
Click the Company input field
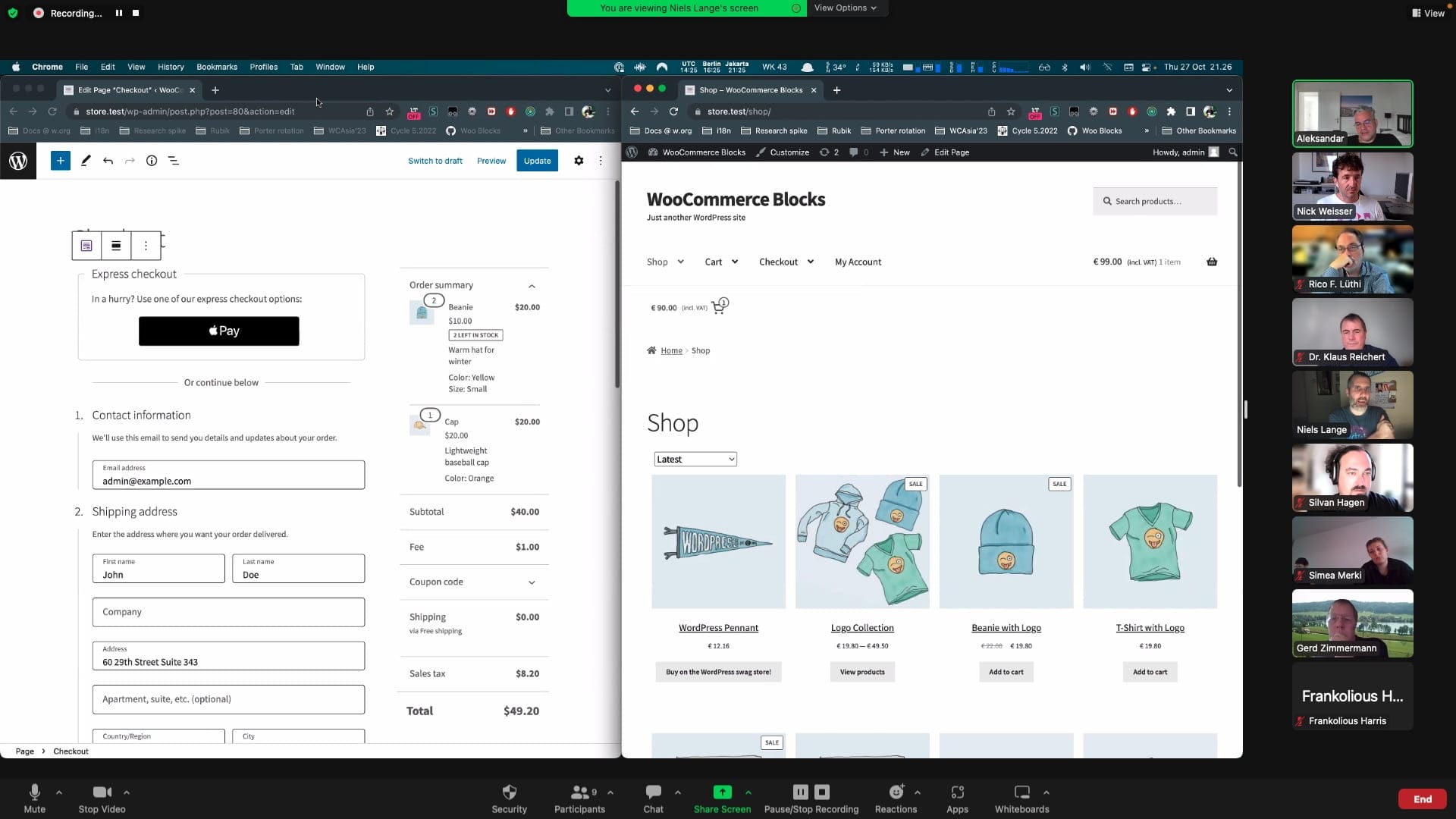[x=228, y=612]
